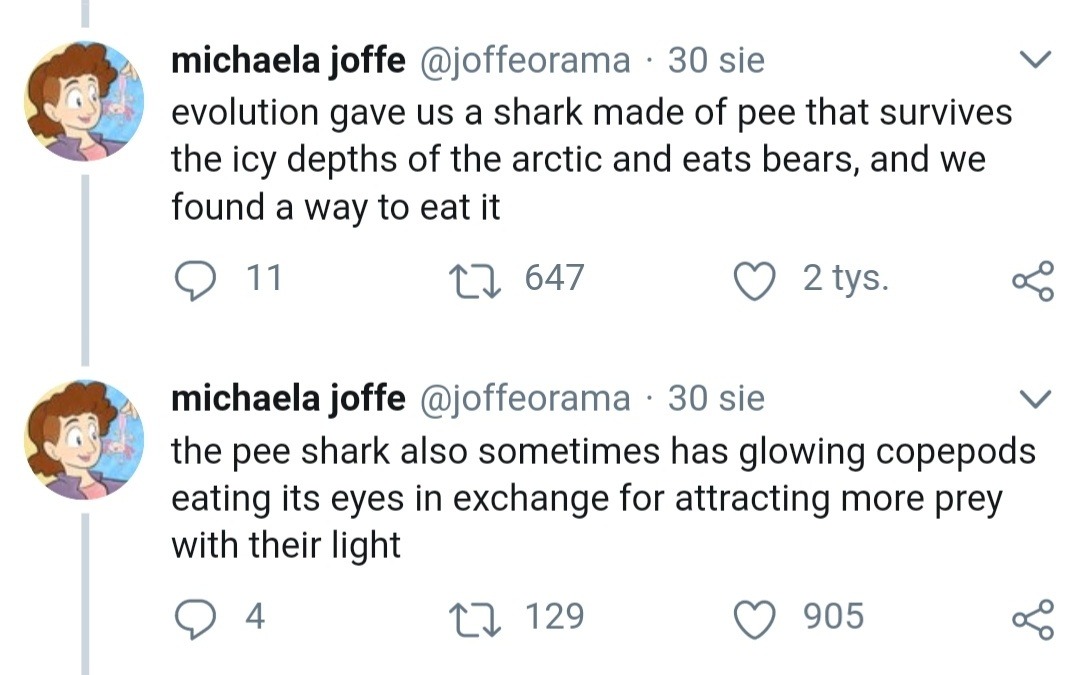Click the 30 sie timestamp on the copepods tweet
Viewport: 1080px width, 675px height.
point(716,399)
